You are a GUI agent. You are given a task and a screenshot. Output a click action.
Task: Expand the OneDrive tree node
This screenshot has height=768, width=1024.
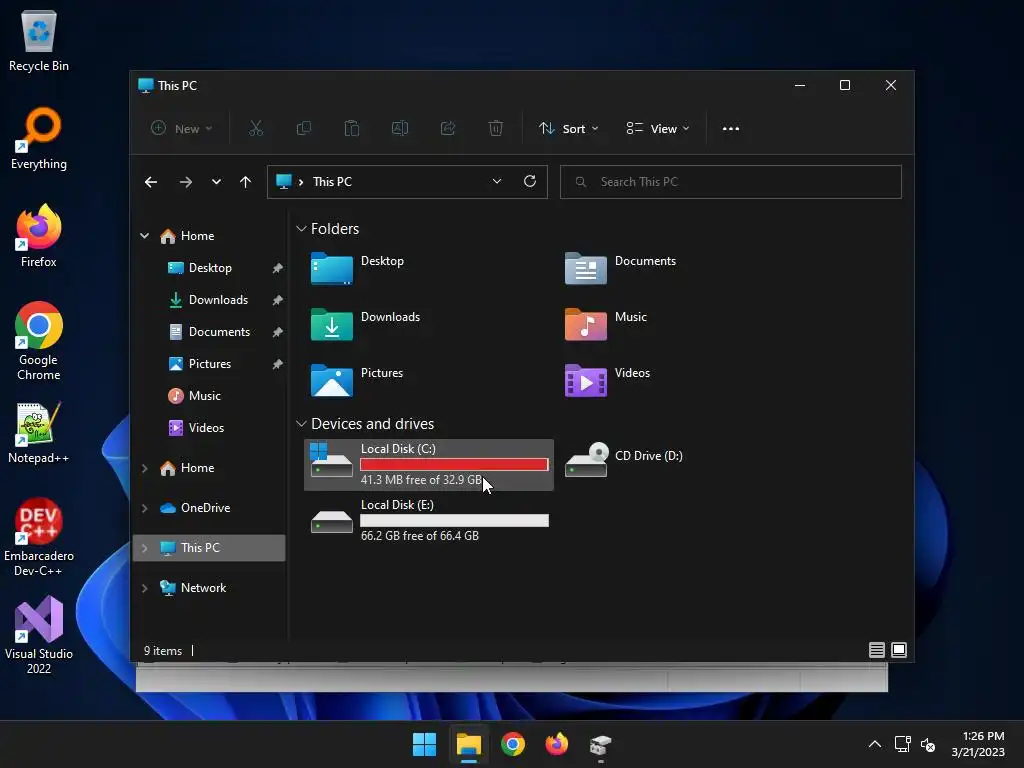(x=144, y=508)
